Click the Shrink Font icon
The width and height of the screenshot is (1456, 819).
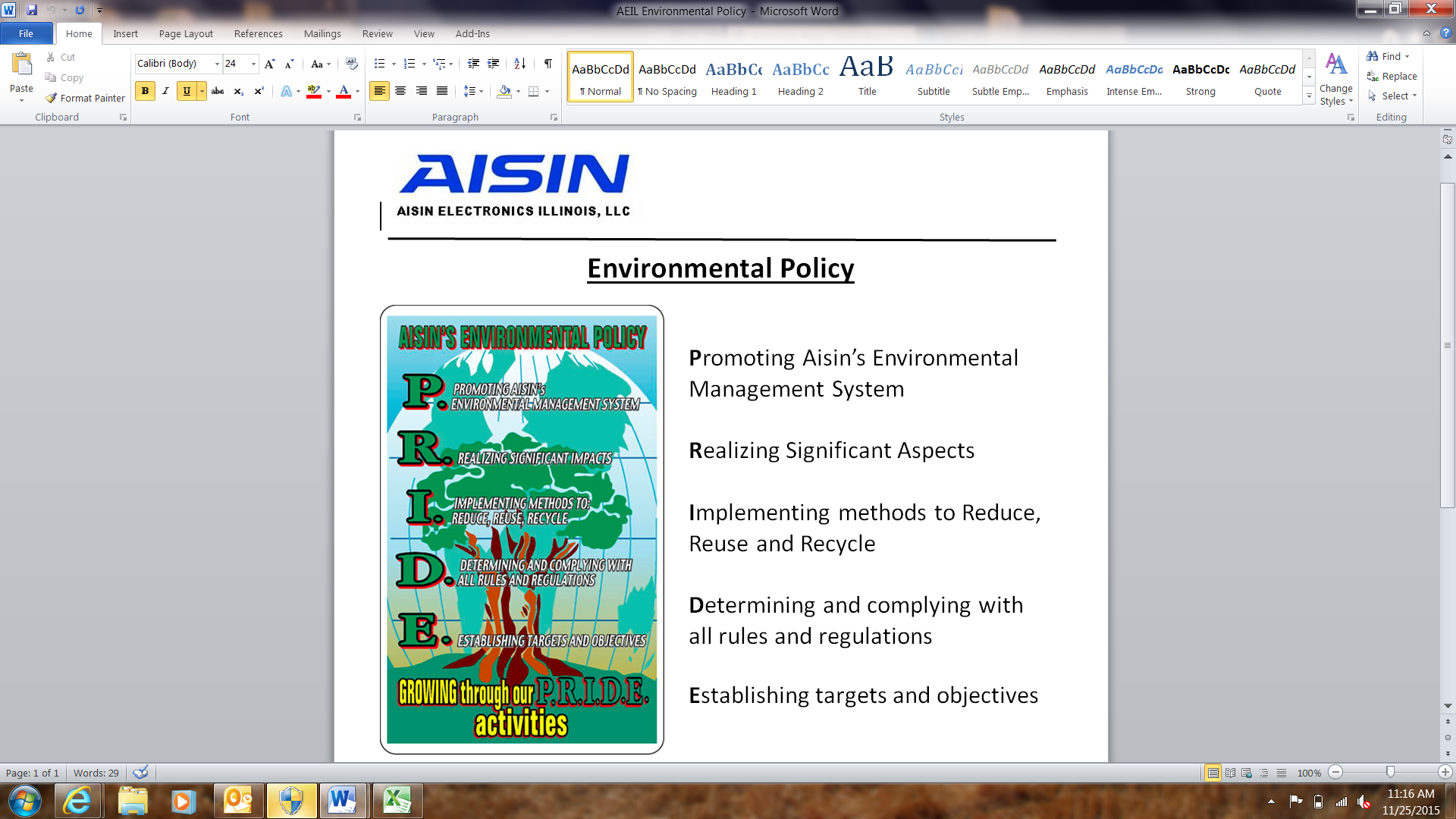click(x=289, y=64)
